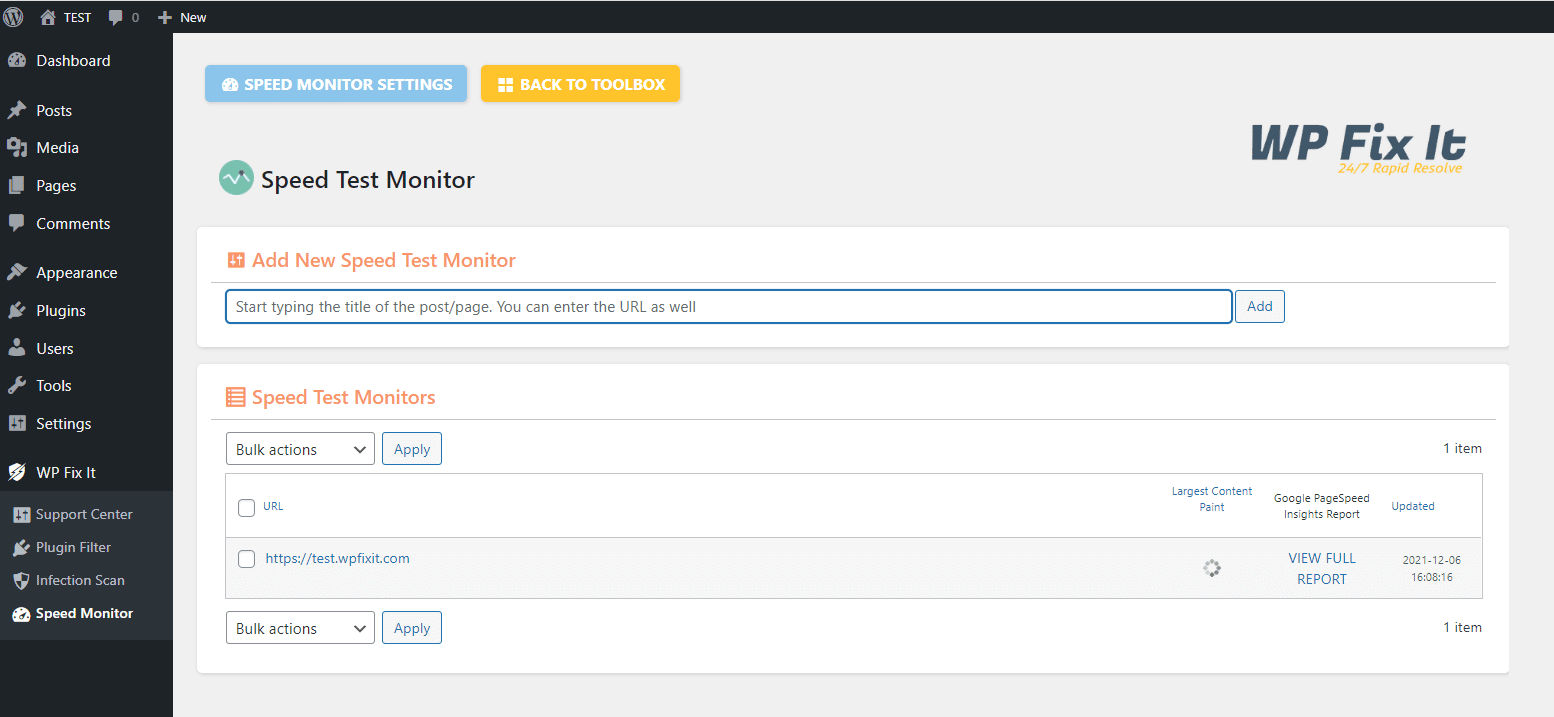Select the Speed Monitor submenu item

pos(86,614)
